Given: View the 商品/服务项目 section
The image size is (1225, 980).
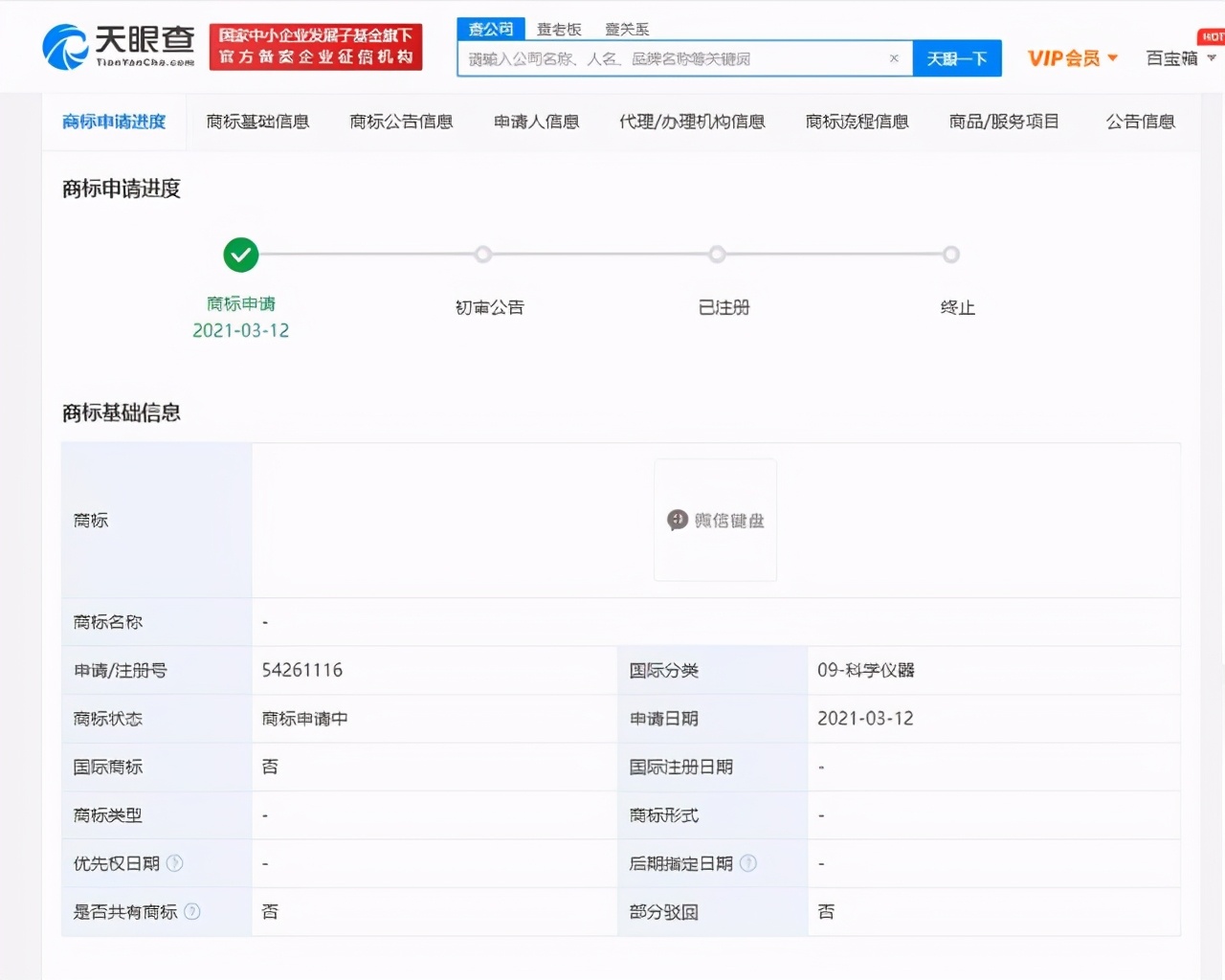Looking at the screenshot, I should pos(1003,122).
